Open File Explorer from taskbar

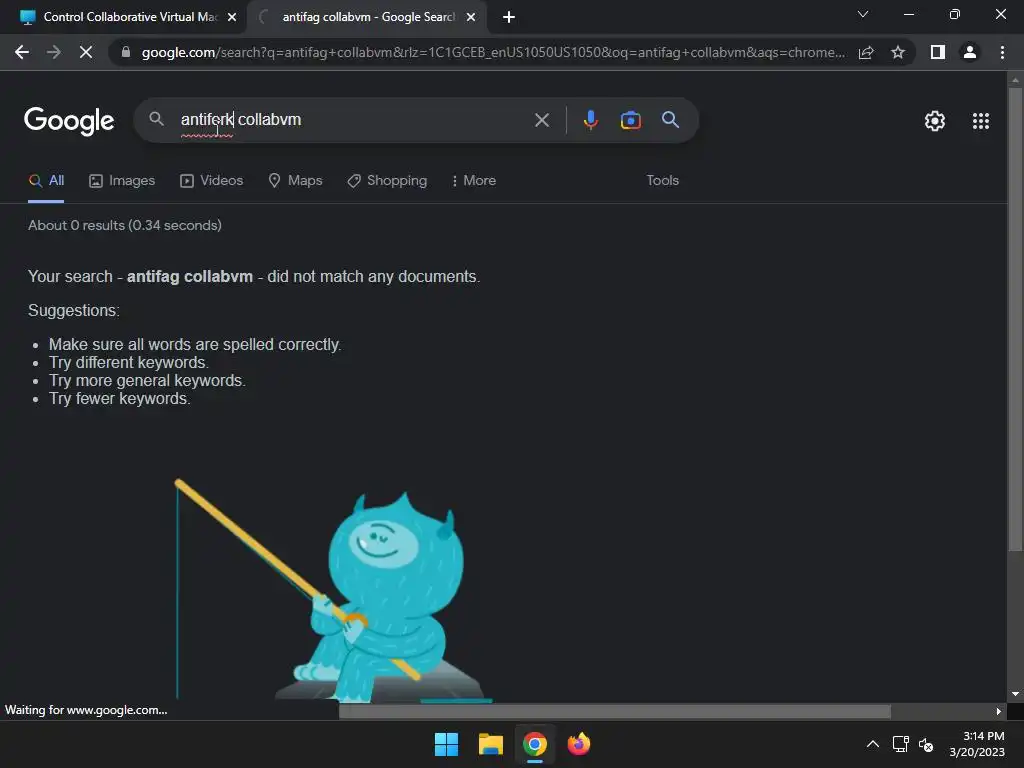tap(490, 744)
